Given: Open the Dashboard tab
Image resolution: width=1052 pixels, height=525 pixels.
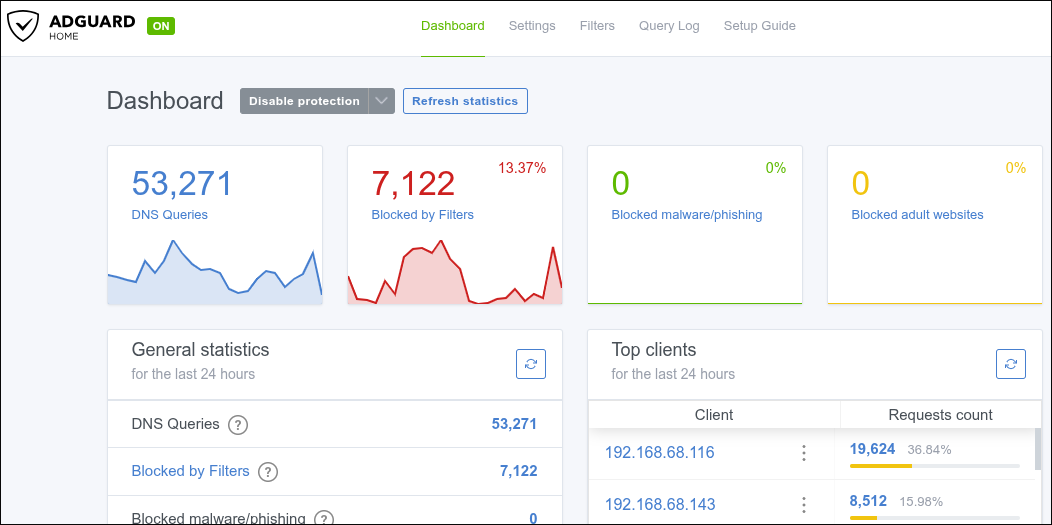Looking at the screenshot, I should (453, 26).
